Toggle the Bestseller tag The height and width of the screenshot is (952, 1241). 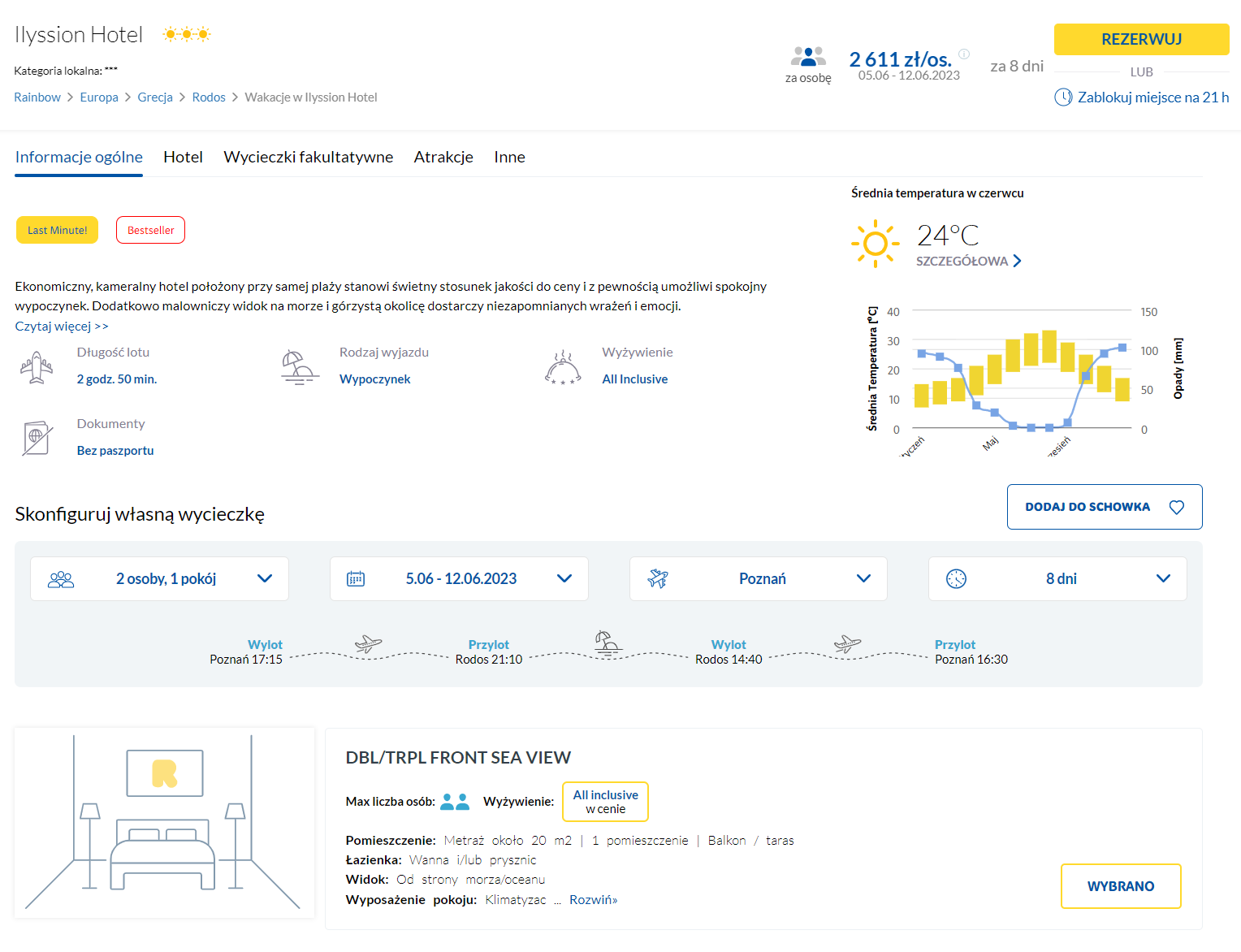pyautogui.click(x=150, y=230)
